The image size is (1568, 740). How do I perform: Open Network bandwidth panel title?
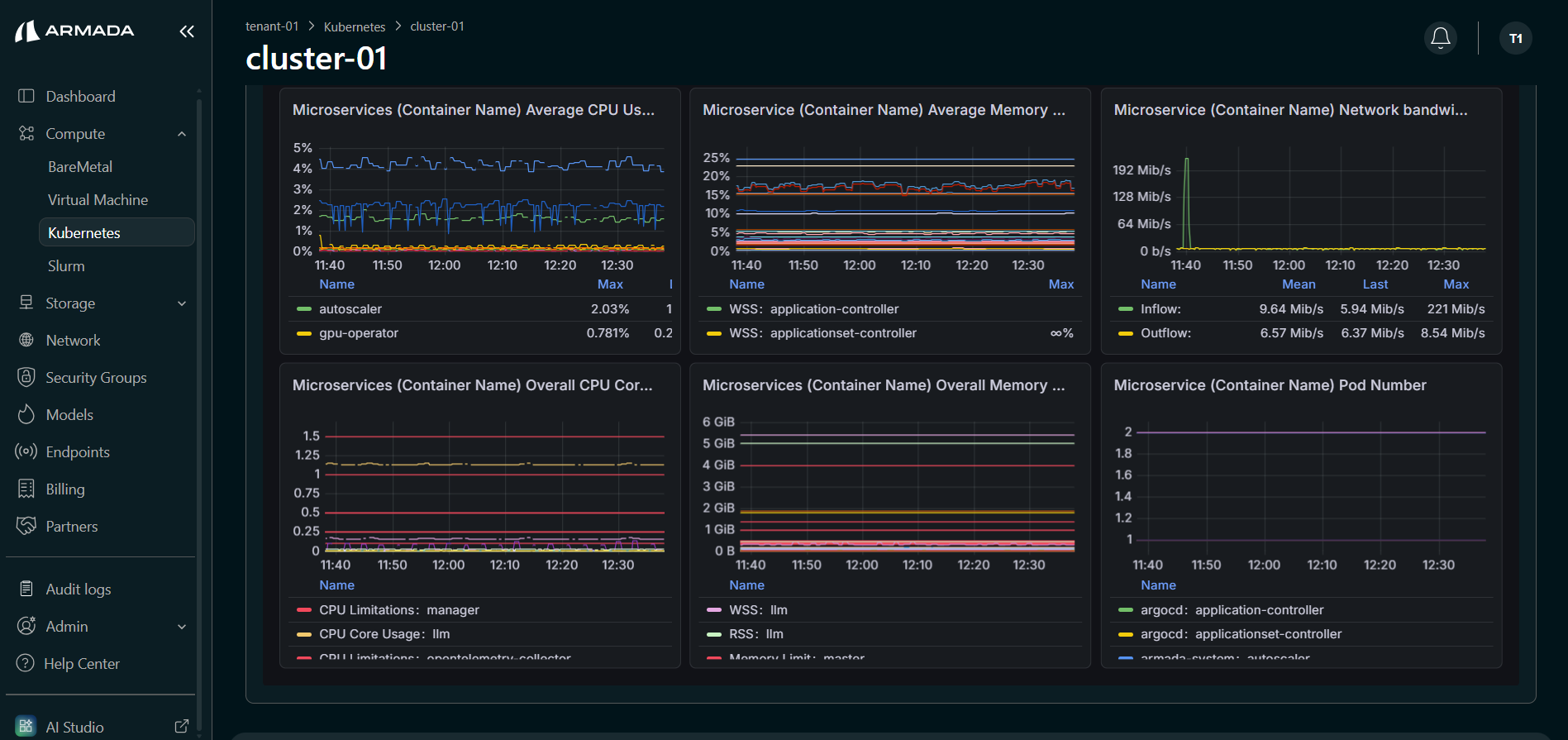tap(1291, 110)
